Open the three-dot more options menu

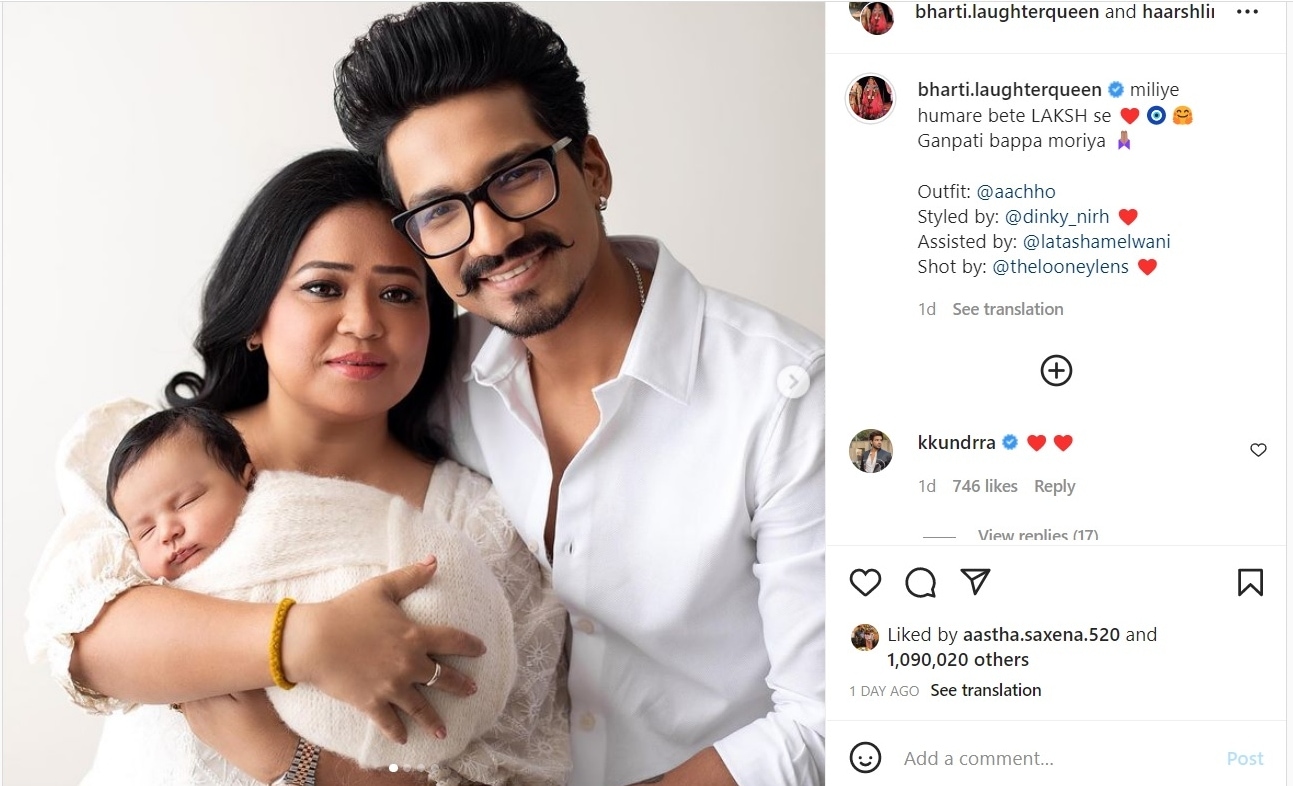(1247, 12)
